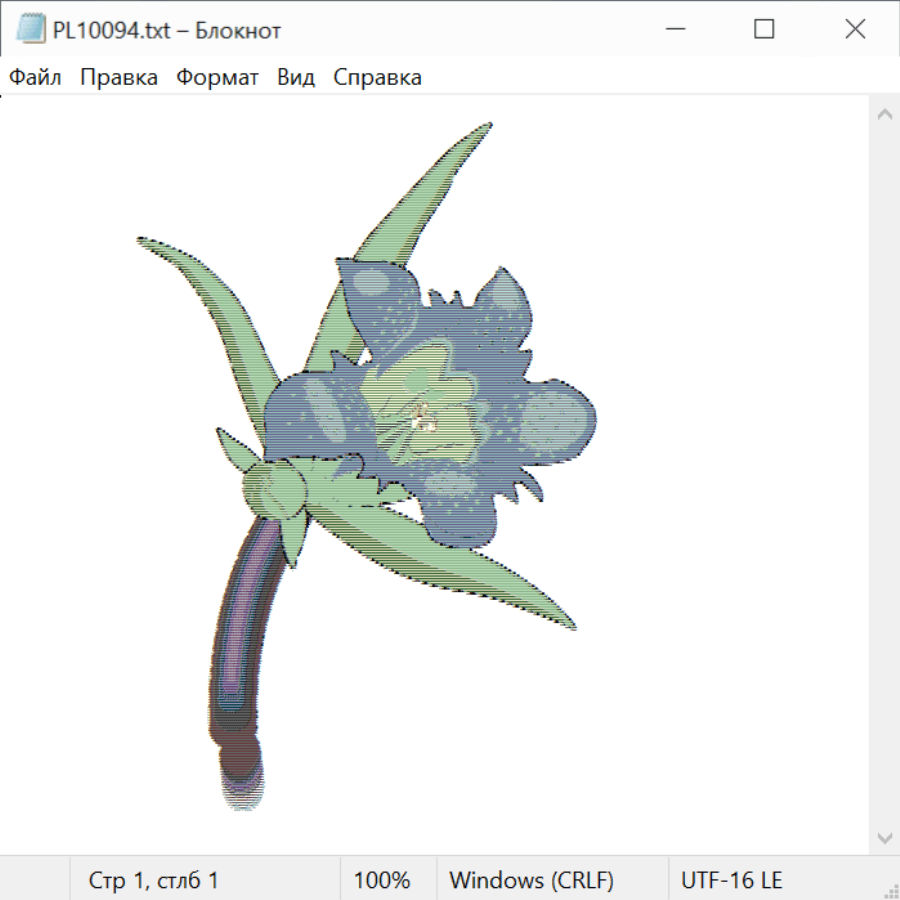Close the PL10094.txt window
Image resolution: width=900 pixels, height=900 pixels.
click(x=855, y=30)
